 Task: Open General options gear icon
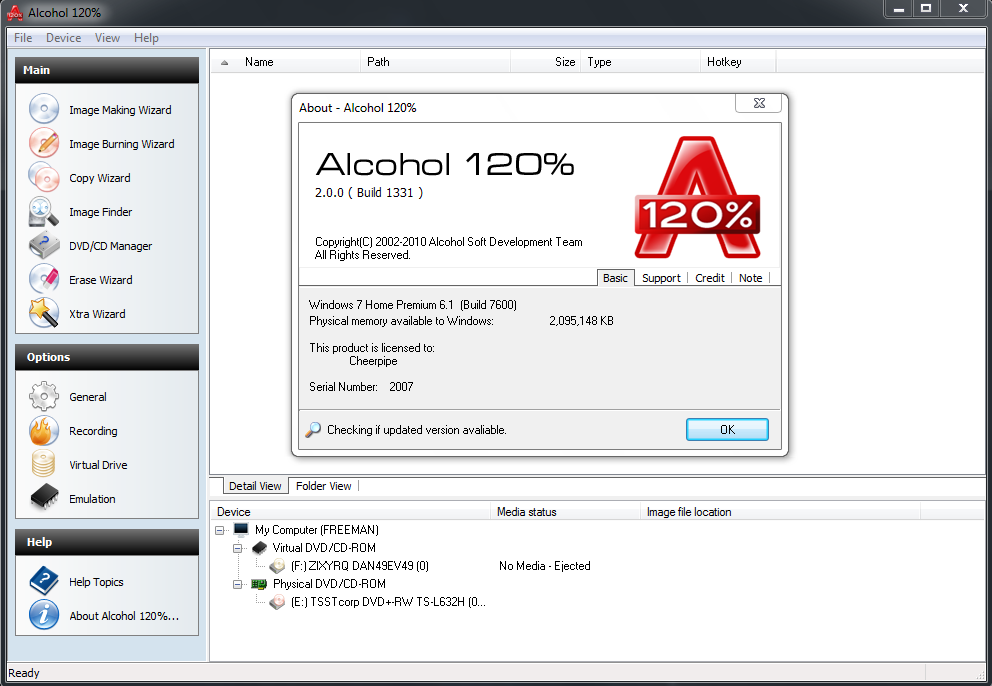tap(44, 396)
